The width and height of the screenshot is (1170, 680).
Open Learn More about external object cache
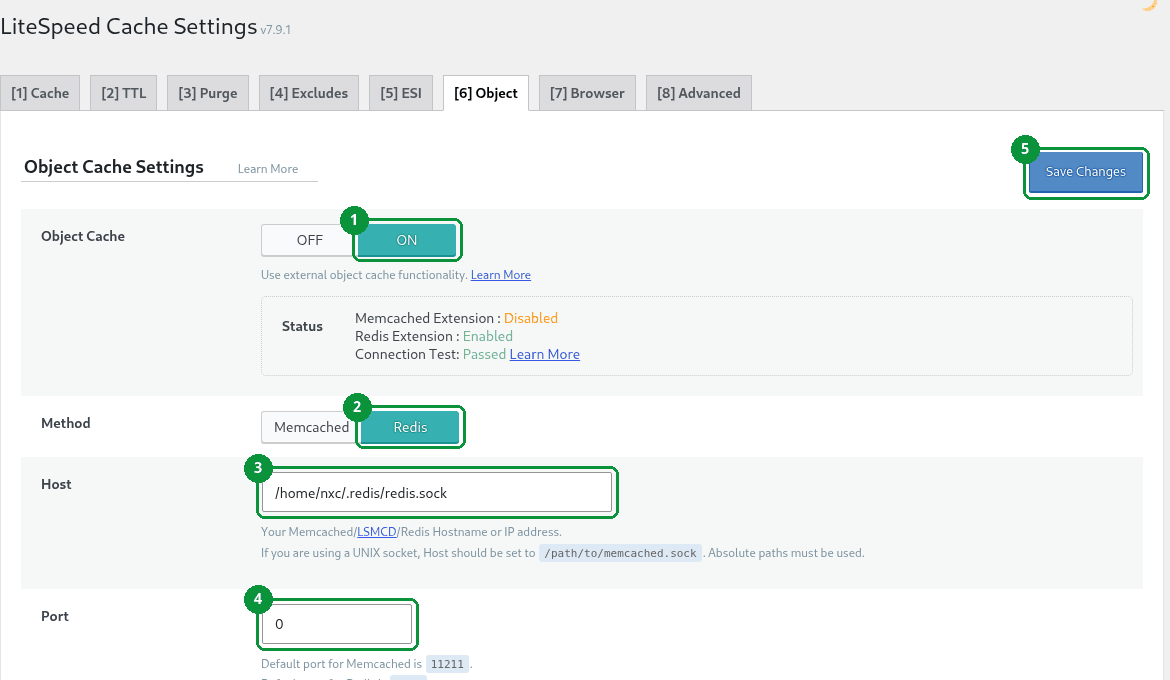(x=501, y=275)
